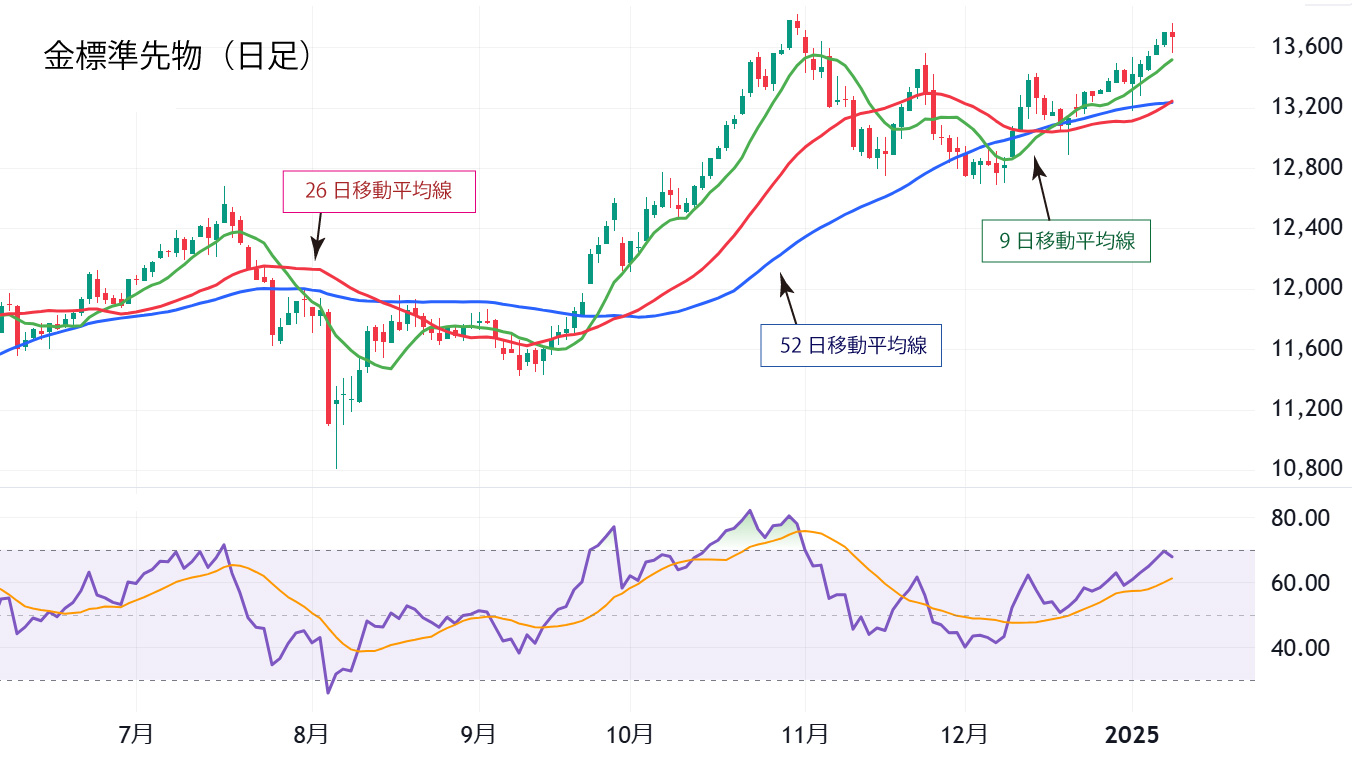Select the 26日移動平均線 label box

(x=378, y=191)
